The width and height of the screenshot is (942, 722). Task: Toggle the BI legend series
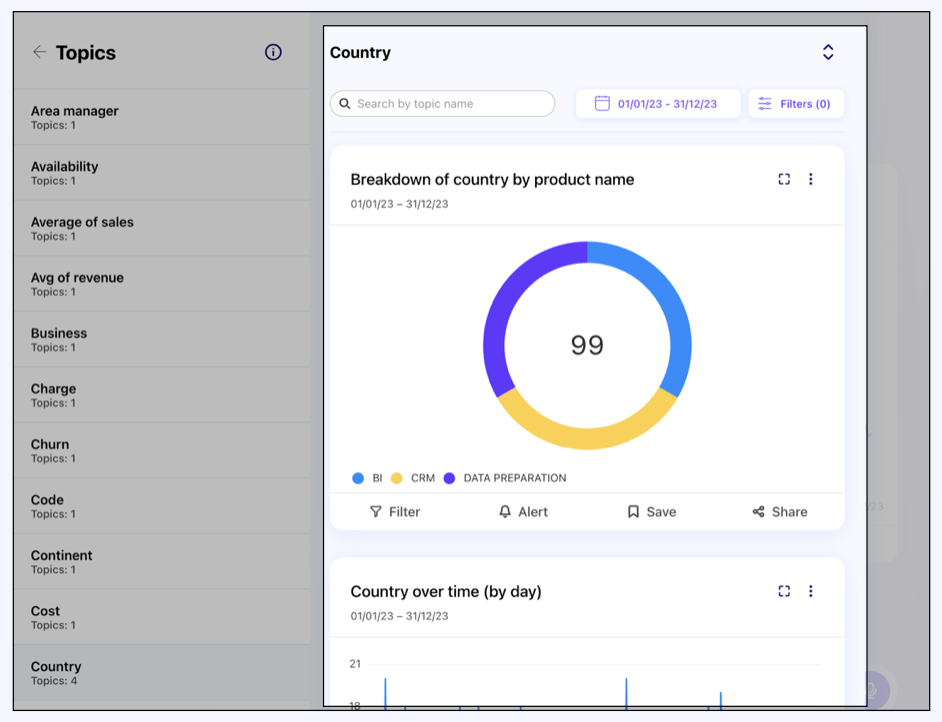coord(367,478)
